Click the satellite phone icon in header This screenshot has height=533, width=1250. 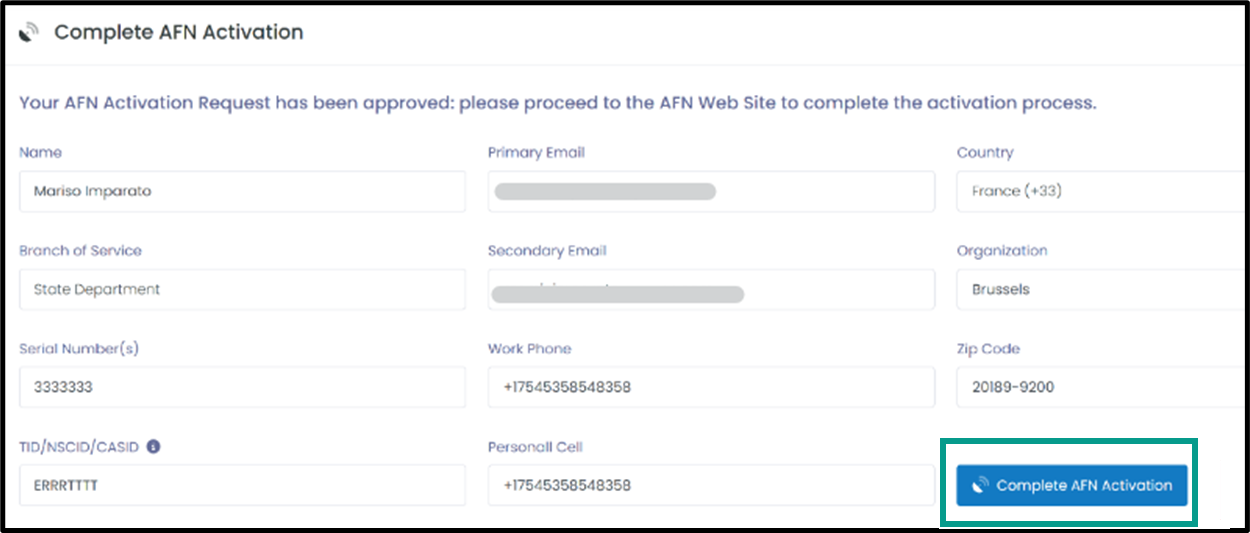pyautogui.click(x=29, y=33)
